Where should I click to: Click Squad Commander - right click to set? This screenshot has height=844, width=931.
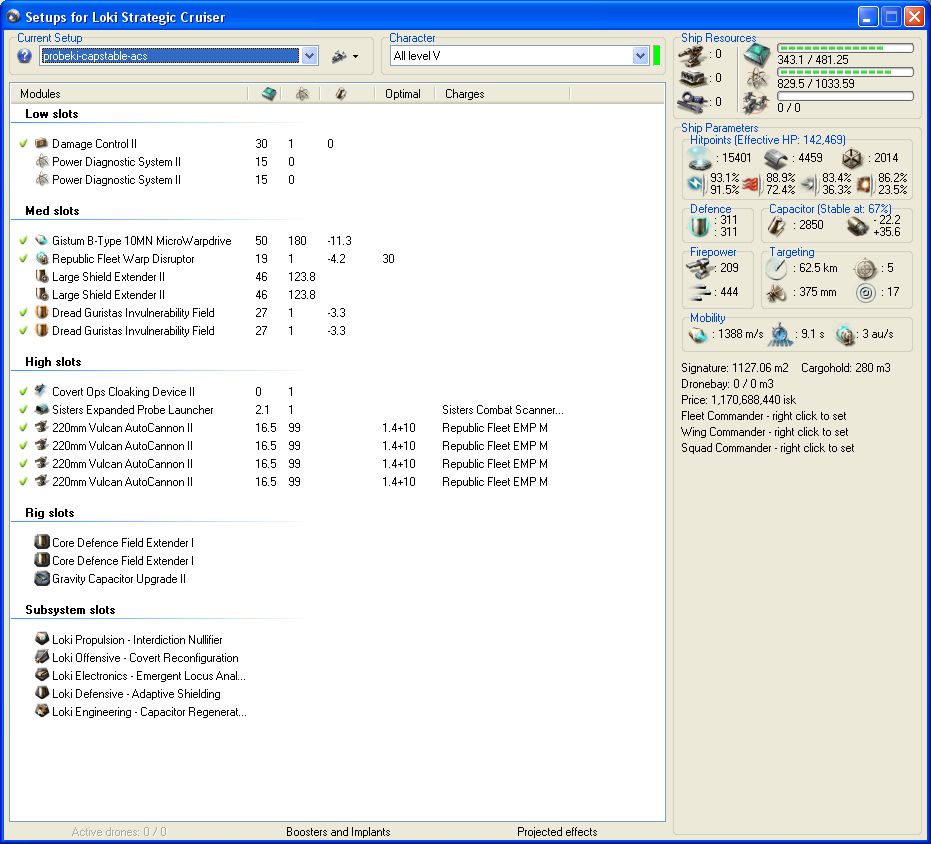[768, 448]
